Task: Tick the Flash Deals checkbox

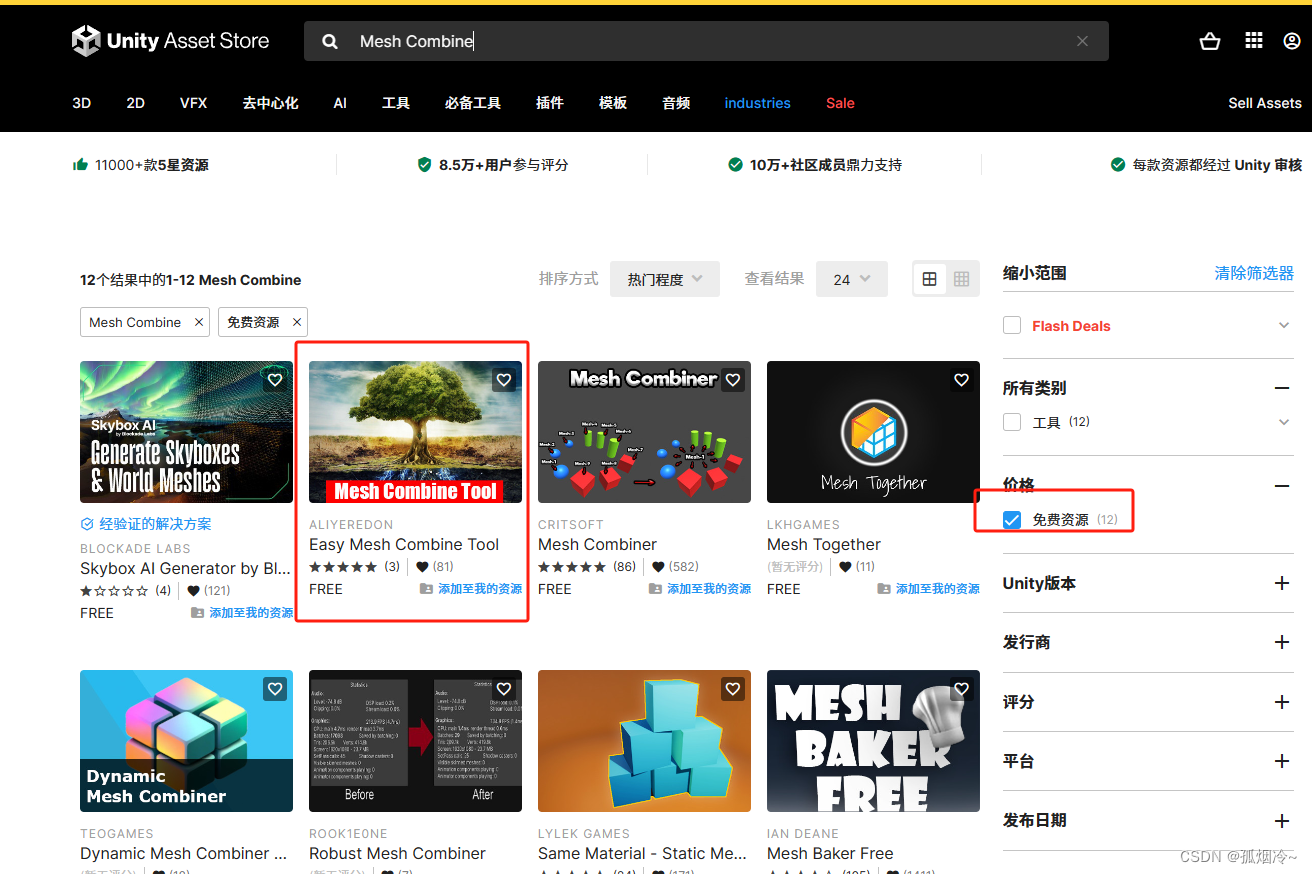Action: [1012, 326]
